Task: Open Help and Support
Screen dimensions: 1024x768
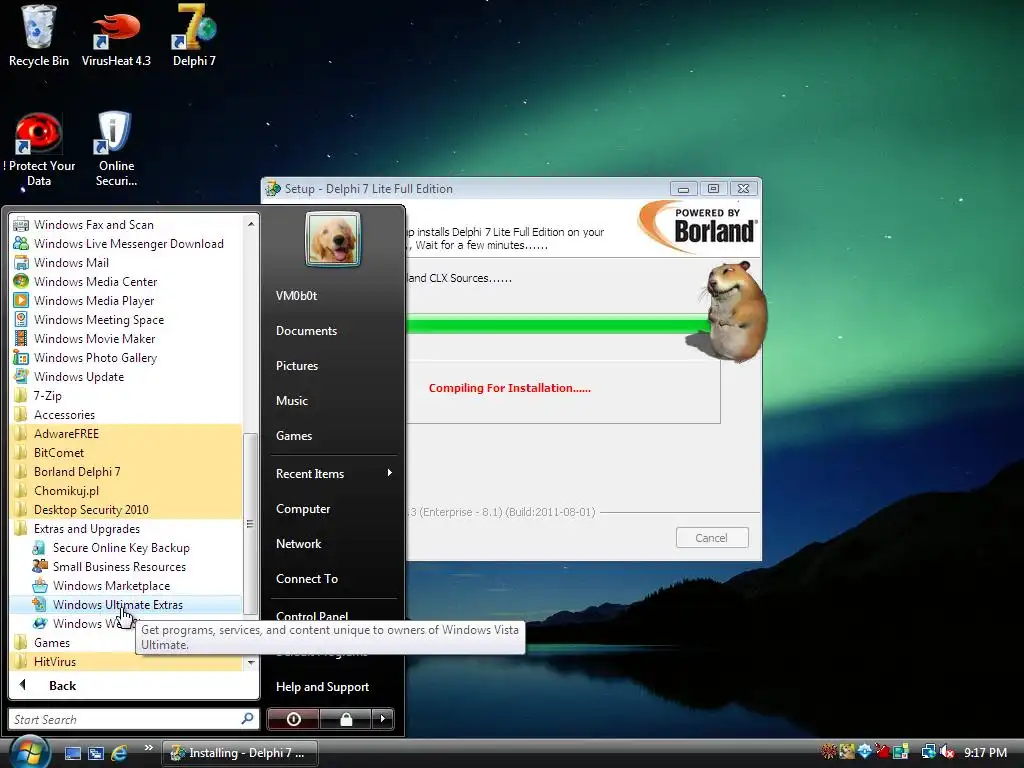Action: pos(333,686)
